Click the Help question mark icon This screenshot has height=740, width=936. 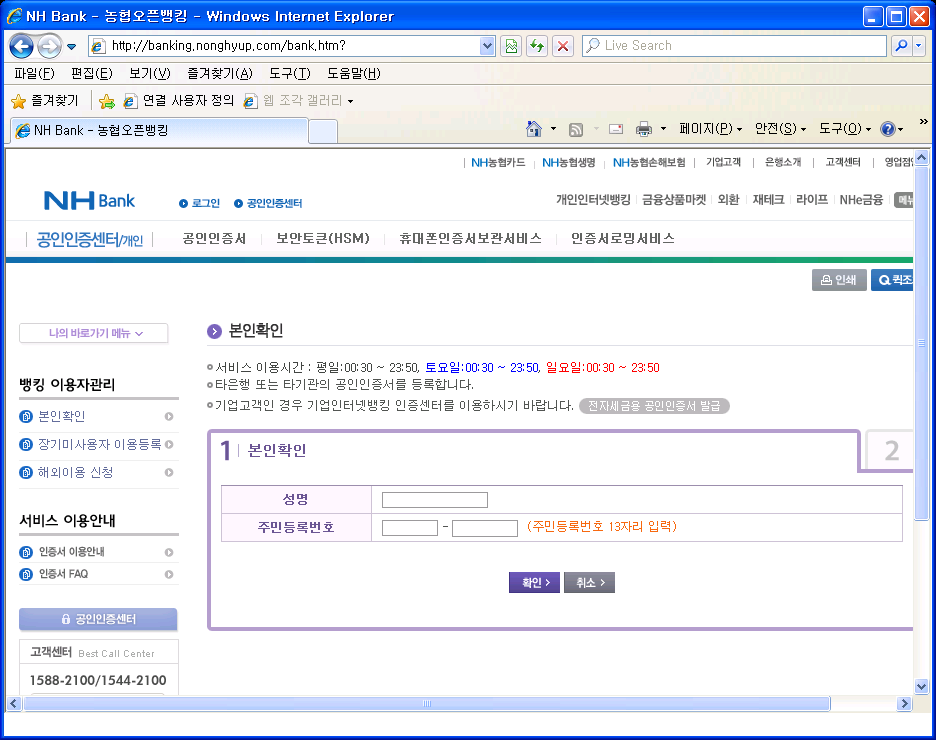(888, 129)
